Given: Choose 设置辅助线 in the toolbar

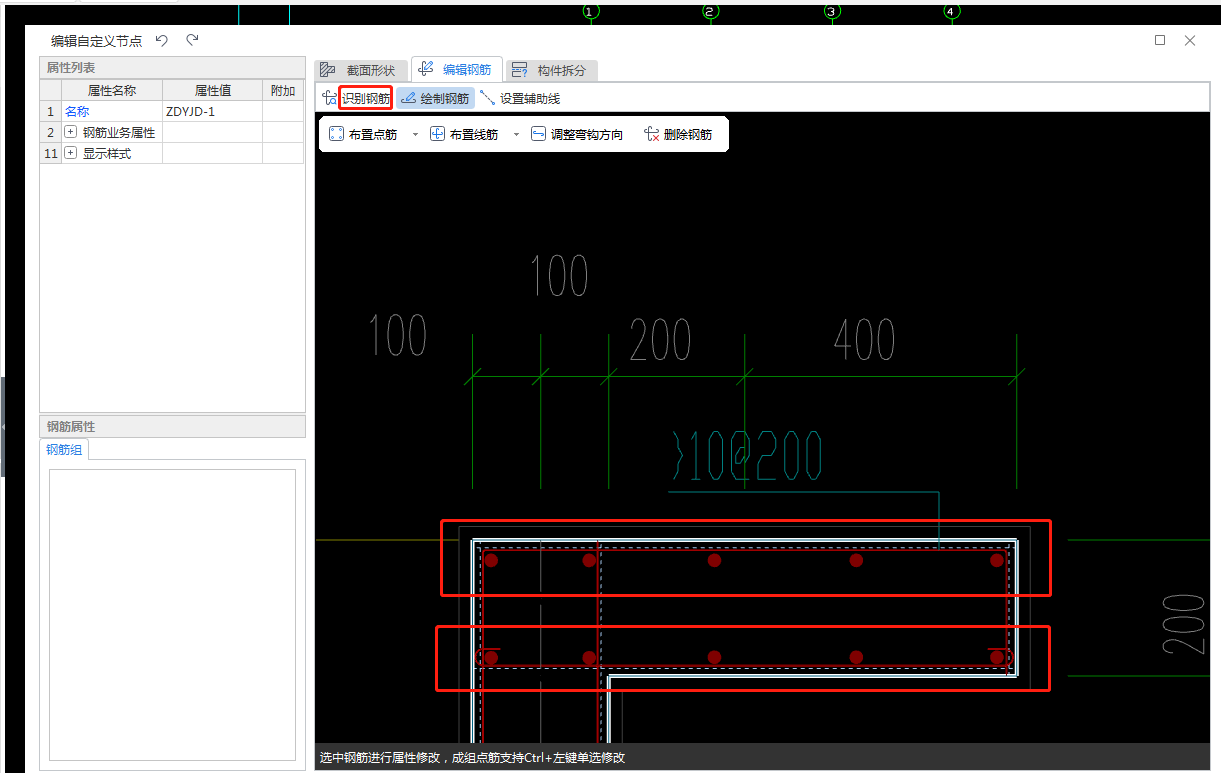Looking at the screenshot, I should [520, 98].
